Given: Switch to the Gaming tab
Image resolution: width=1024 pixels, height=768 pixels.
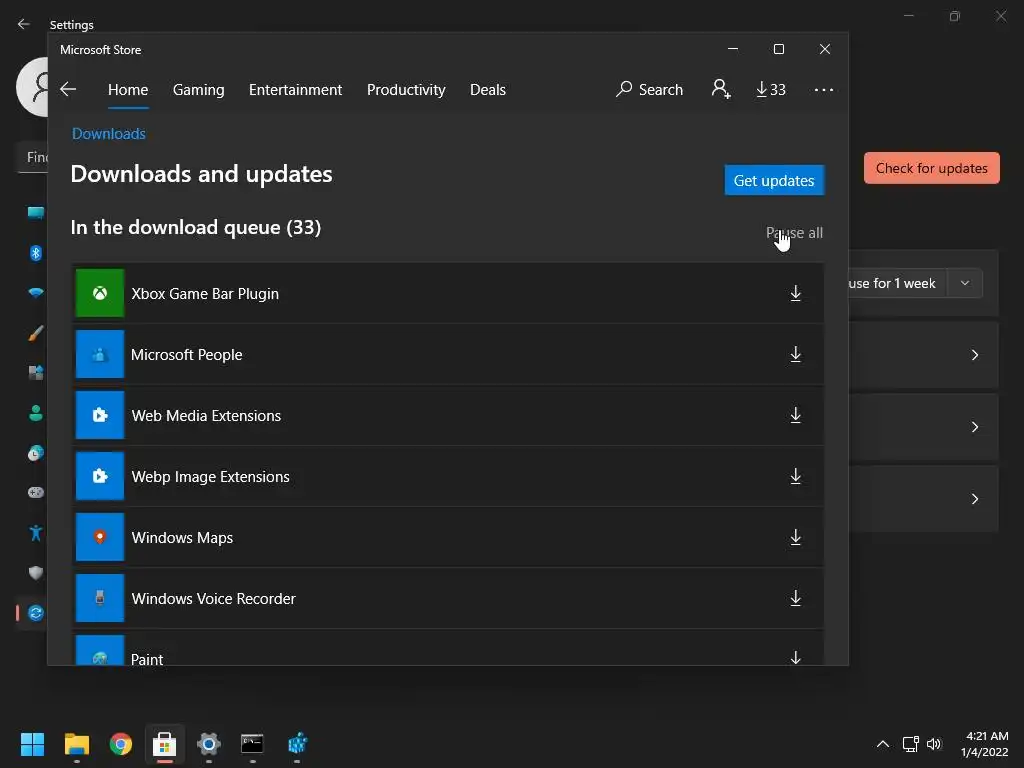Looking at the screenshot, I should tap(199, 89).
